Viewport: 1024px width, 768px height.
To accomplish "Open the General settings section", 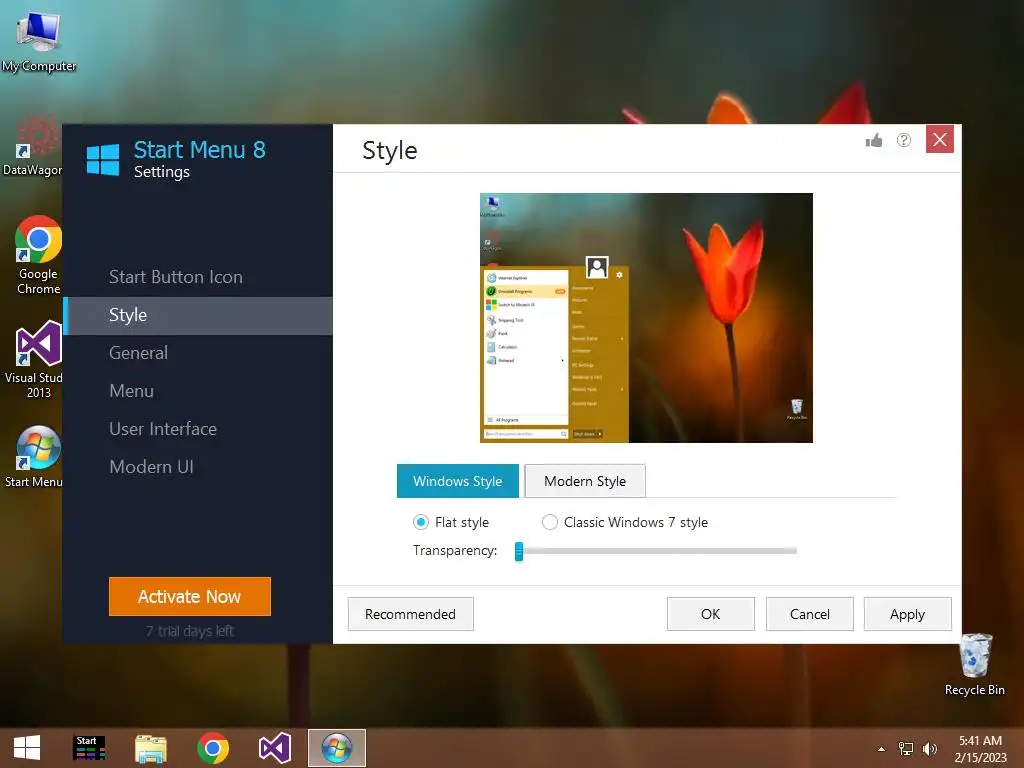I will pos(198,353).
